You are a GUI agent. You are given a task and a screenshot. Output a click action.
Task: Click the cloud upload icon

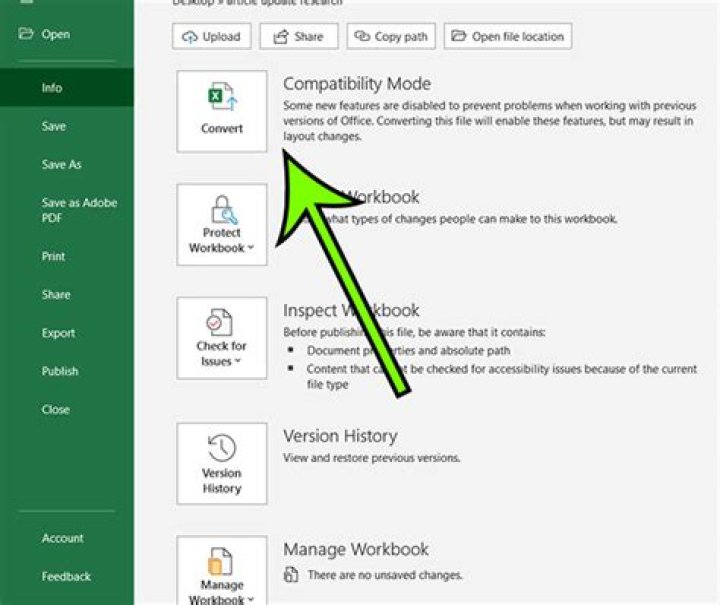coord(190,37)
